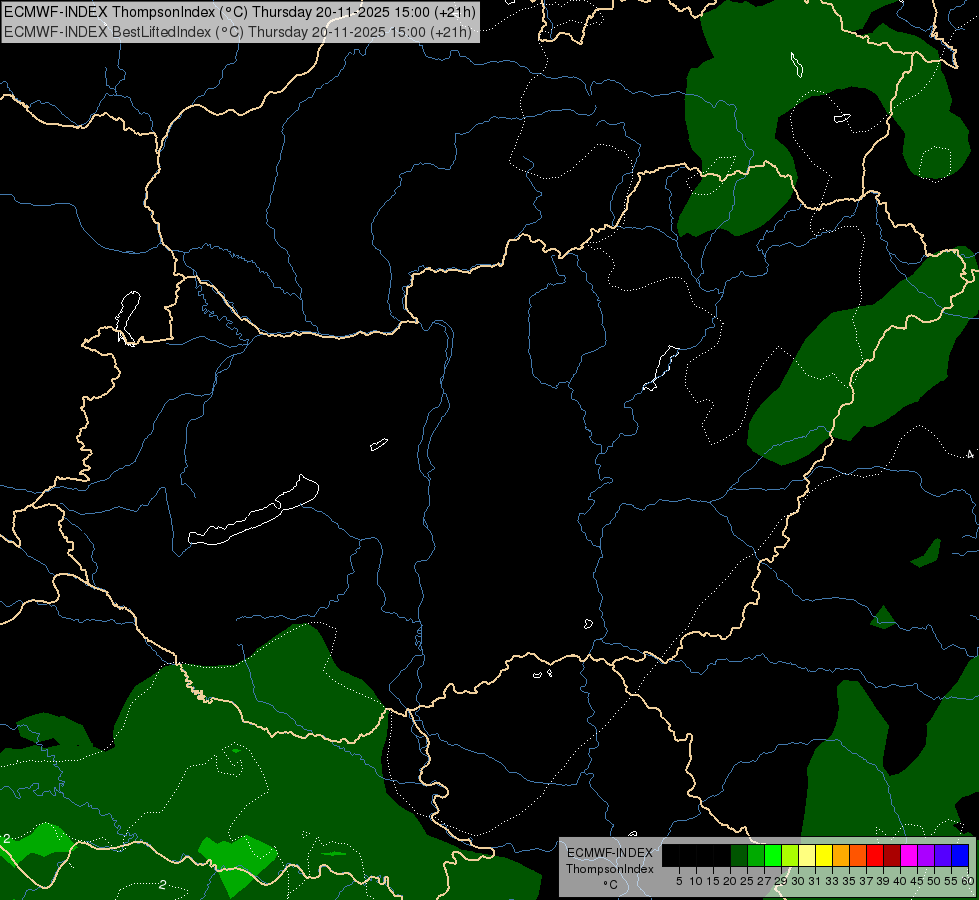The height and width of the screenshot is (900, 979).
Task: Pick the lime 29–30 legend swatch
Action: (790, 855)
